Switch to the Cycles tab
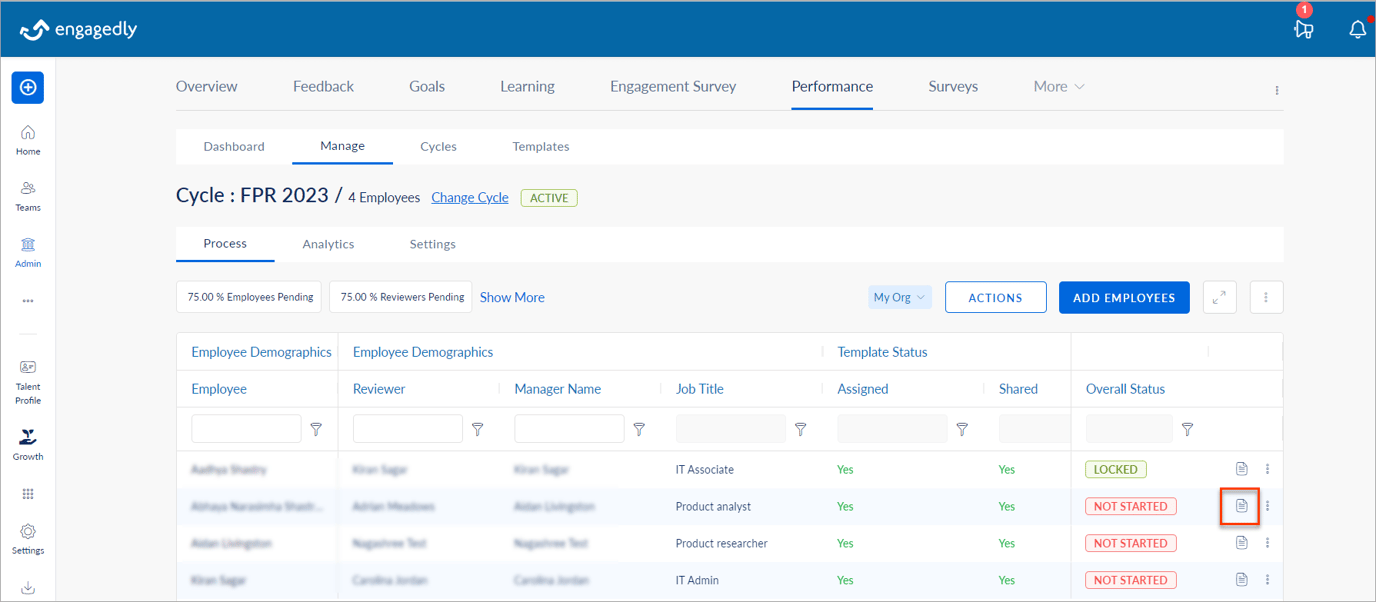Screen dimensions: 1376x602 pyautogui.click(x=438, y=146)
